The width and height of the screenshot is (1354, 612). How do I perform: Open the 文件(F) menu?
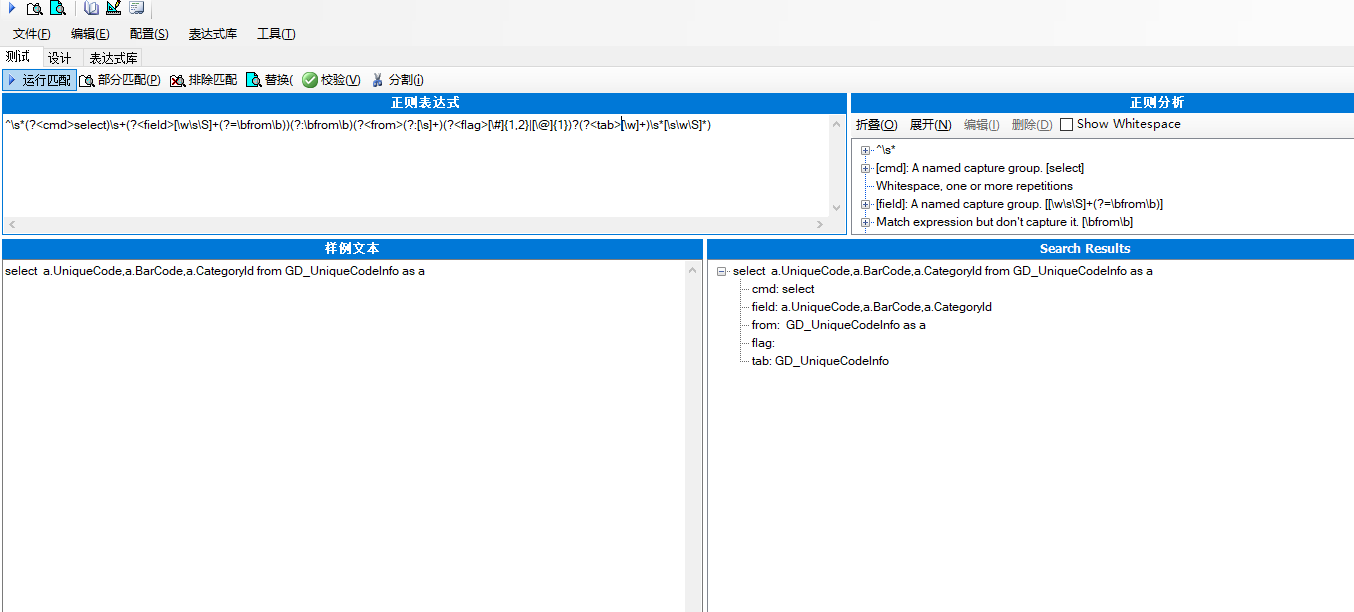(x=32, y=34)
